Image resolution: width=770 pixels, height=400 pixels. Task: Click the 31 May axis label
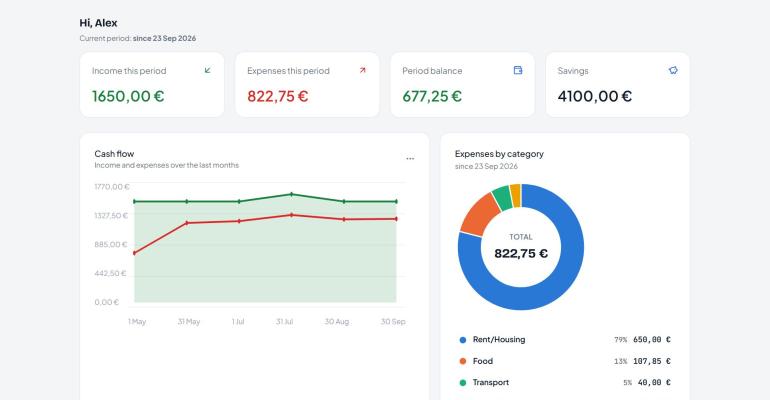pos(189,321)
